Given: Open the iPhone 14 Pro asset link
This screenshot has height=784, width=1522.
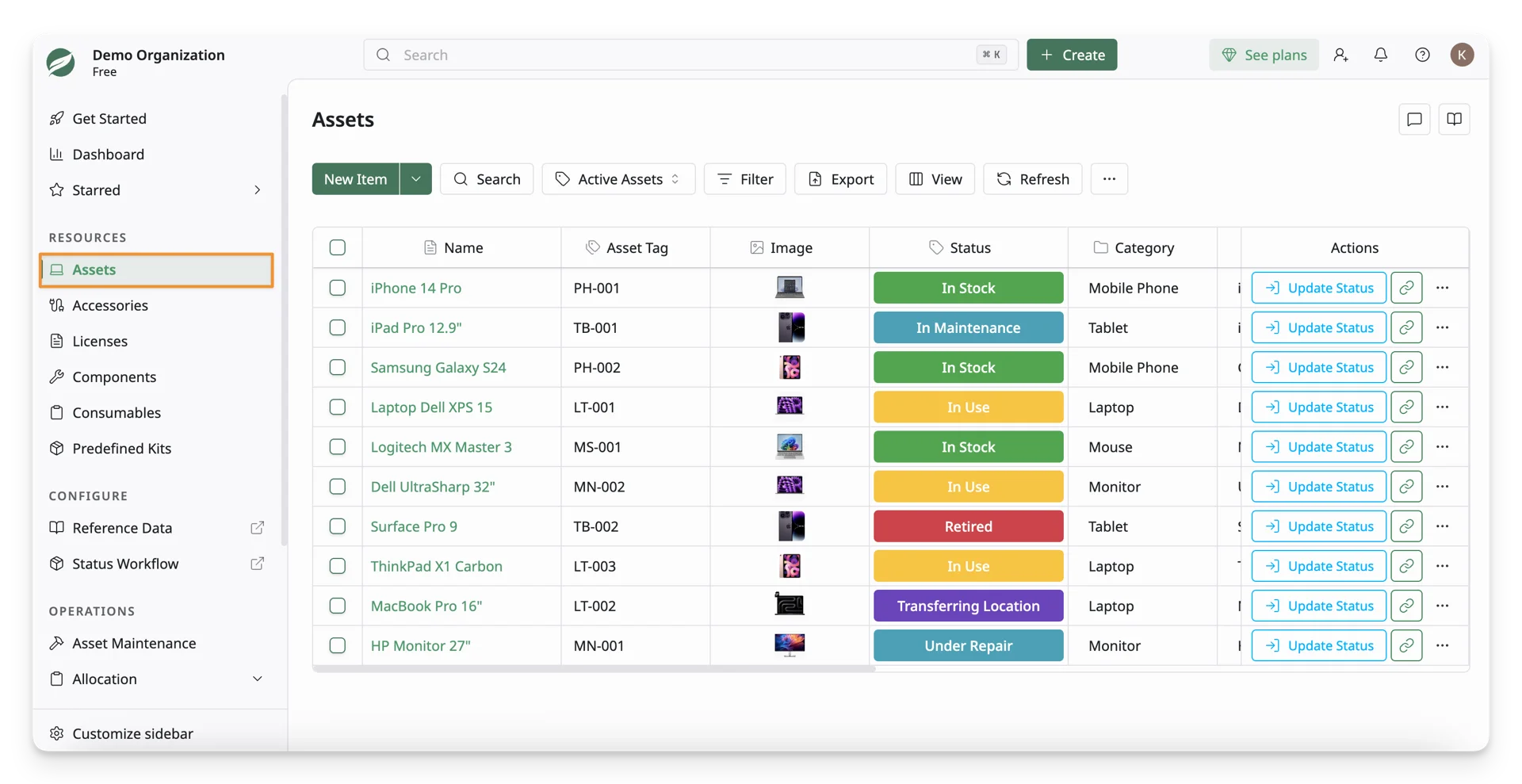Looking at the screenshot, I should point(416,288).
